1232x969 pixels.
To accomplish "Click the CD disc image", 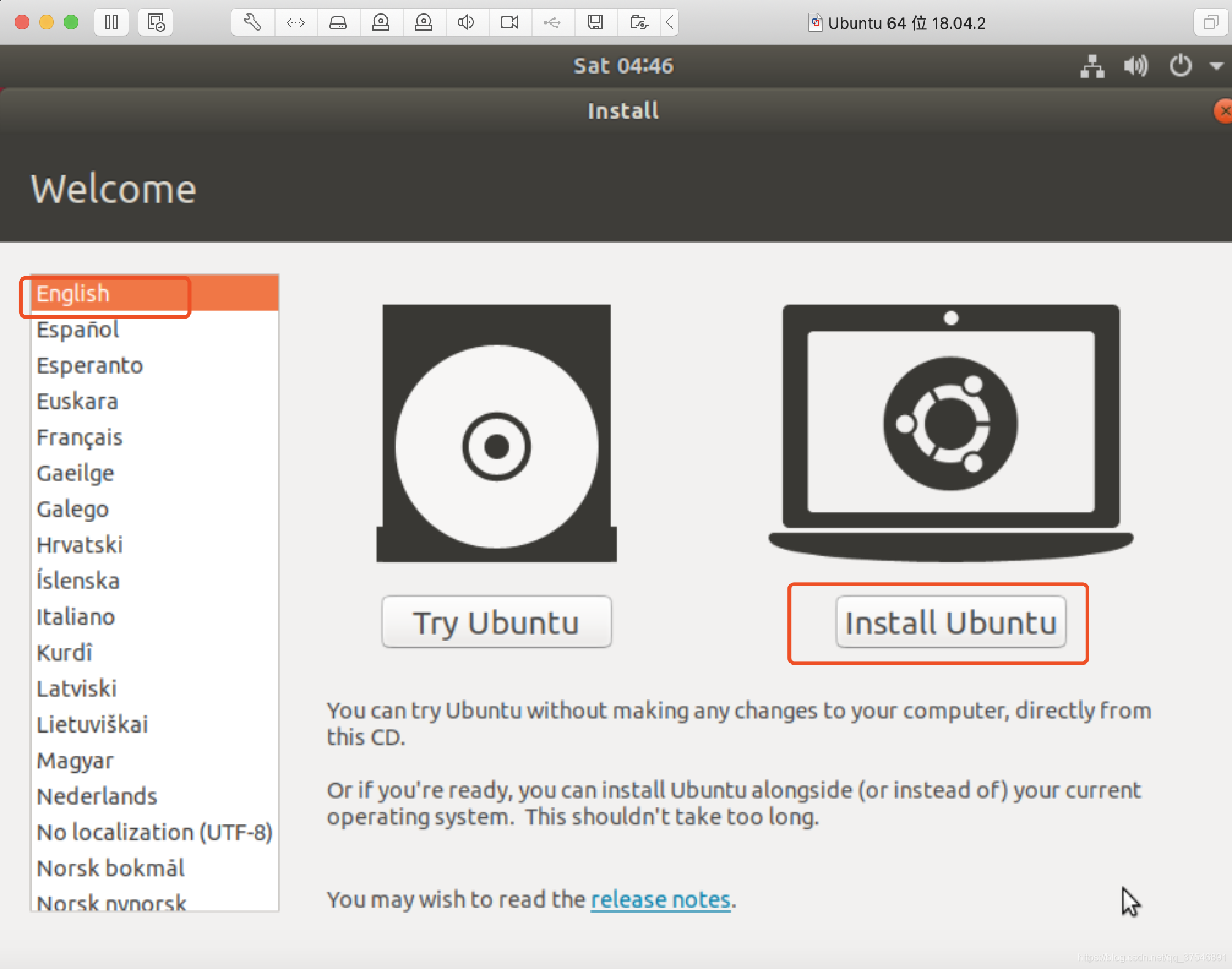I will coord(497,433).
